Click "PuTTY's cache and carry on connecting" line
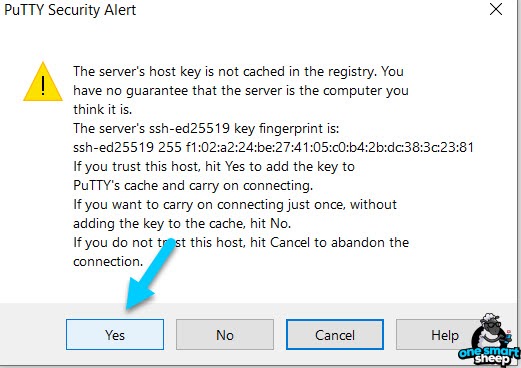This screenshot has width=521, height=368. [x=193, y=185]
